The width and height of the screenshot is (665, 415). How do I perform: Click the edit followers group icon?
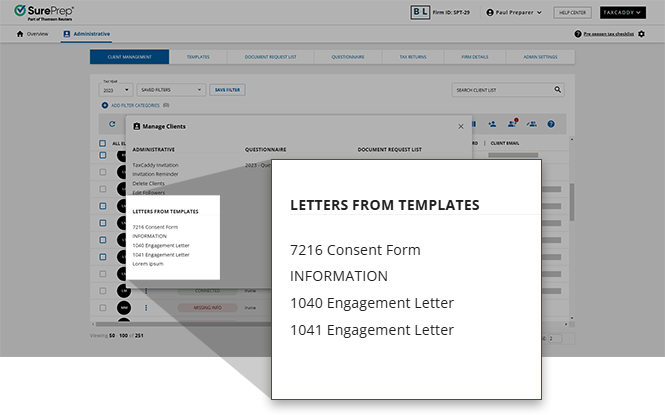531,124
